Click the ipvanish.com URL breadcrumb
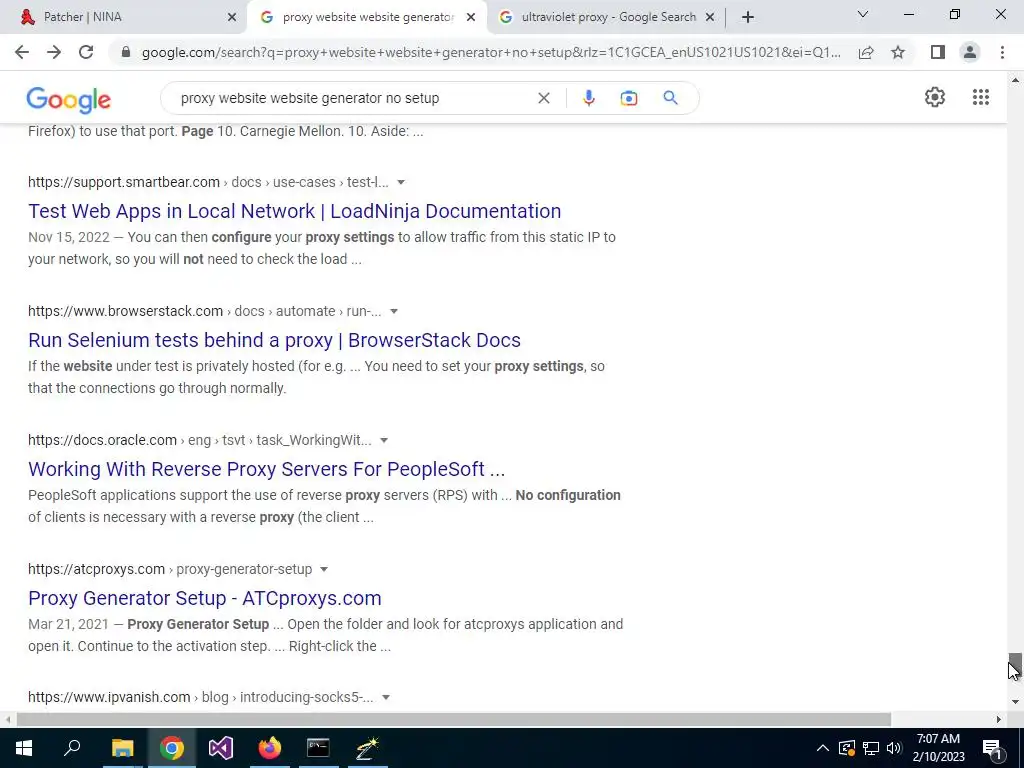 (x=200, y=697)
